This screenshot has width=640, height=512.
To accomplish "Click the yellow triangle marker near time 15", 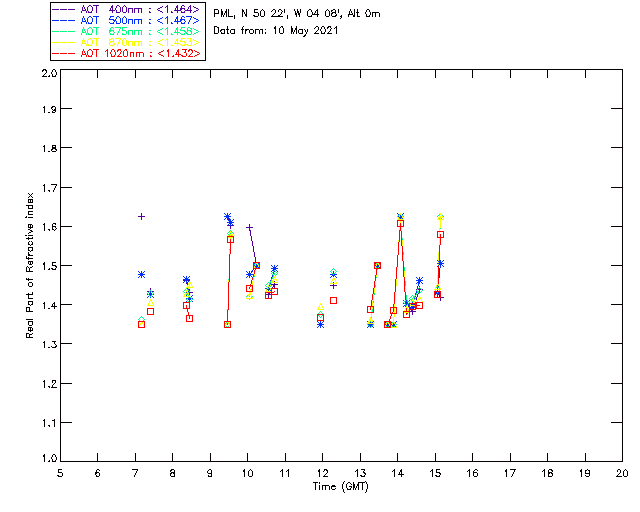I will pos(440,217).
